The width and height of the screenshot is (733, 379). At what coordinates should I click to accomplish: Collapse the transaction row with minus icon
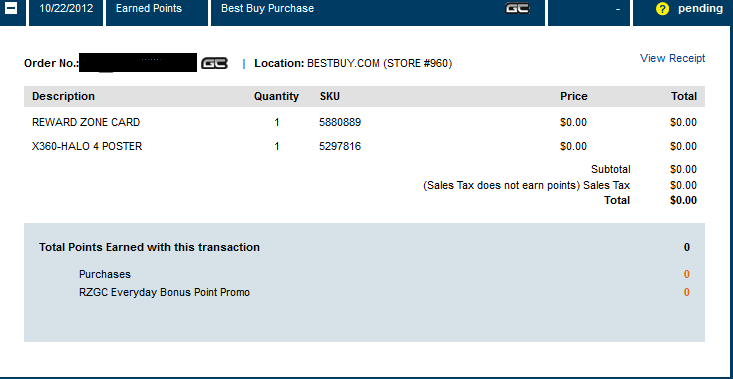pos(11,8)
